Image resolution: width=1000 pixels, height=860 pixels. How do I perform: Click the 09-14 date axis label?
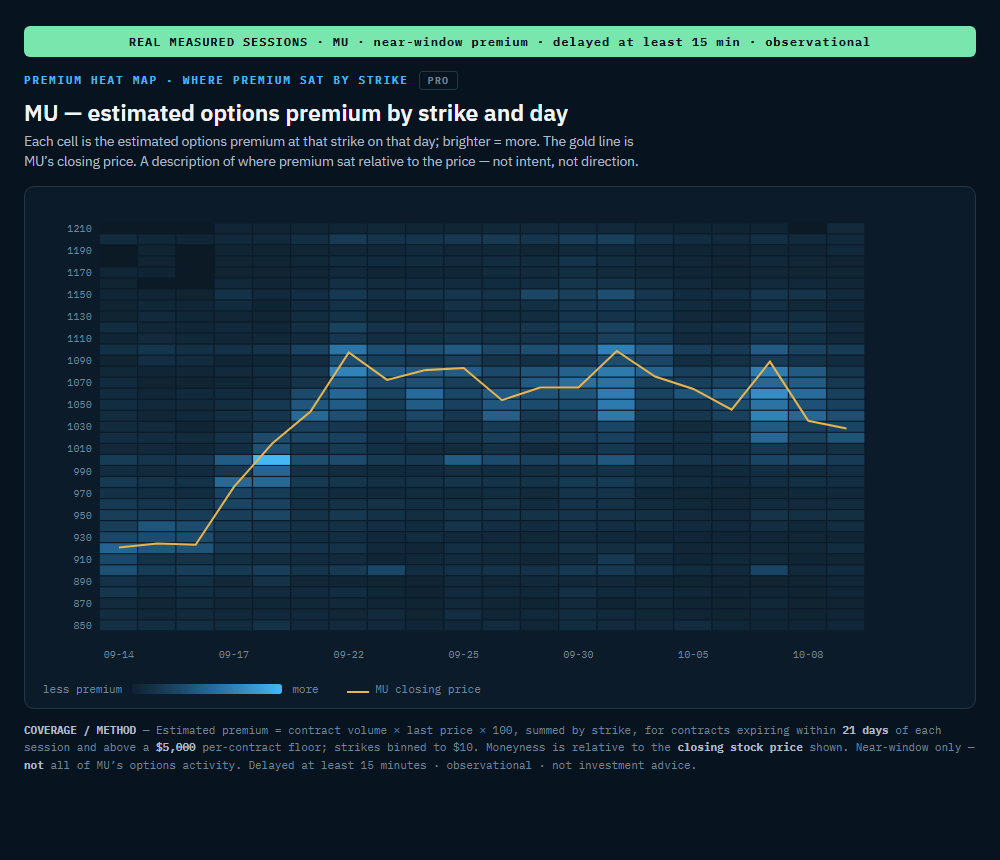tap(119, 655)
